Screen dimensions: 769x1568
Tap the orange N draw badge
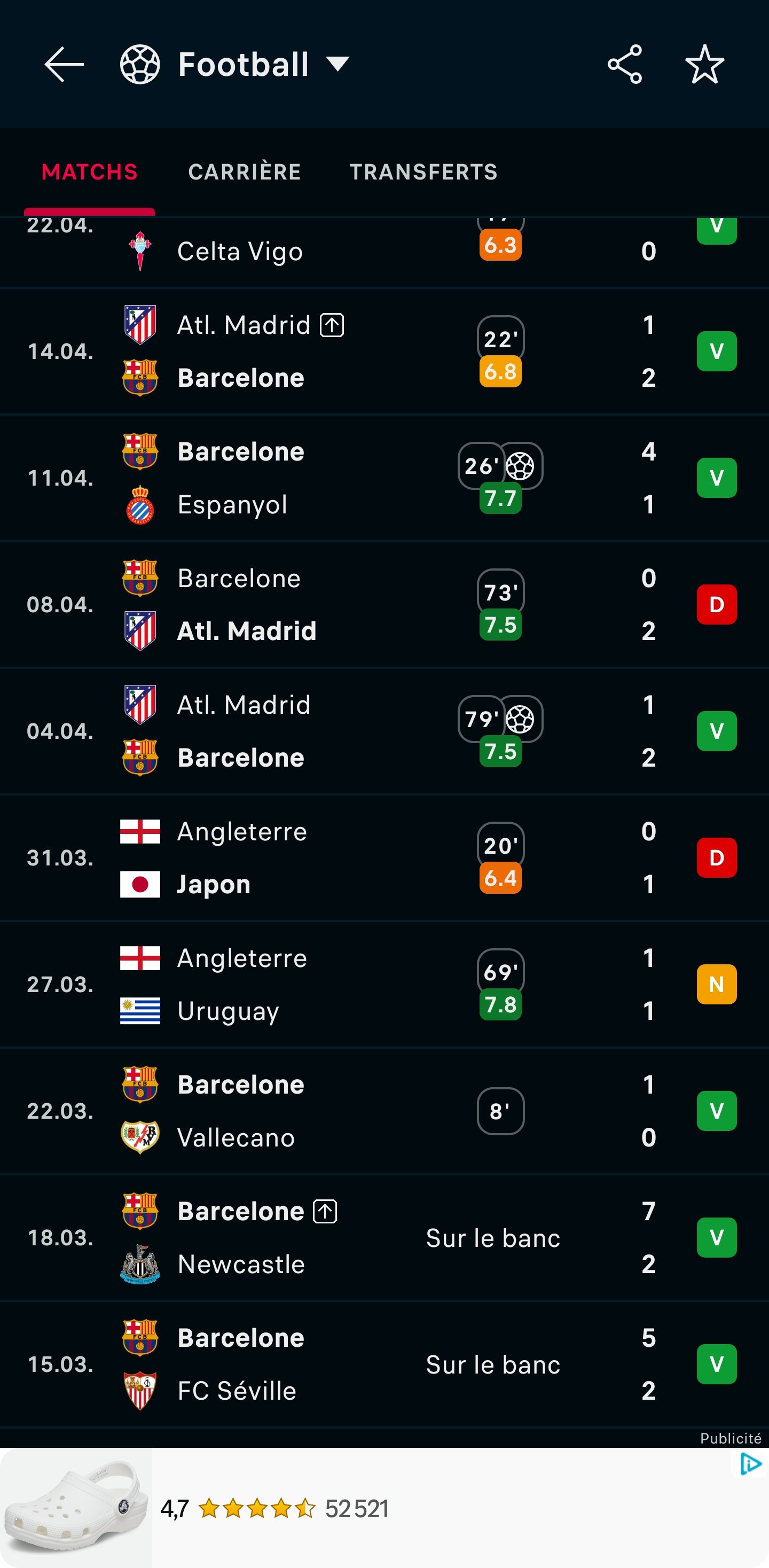click(x=717, y=984)
